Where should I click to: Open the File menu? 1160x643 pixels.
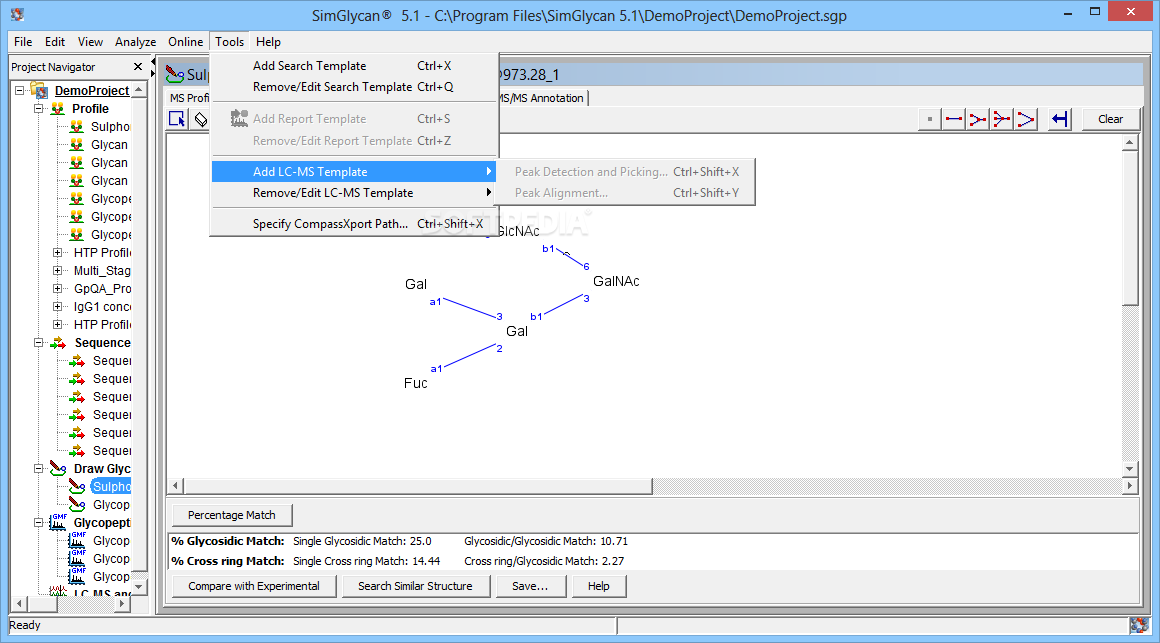click(x=23, y=42)
